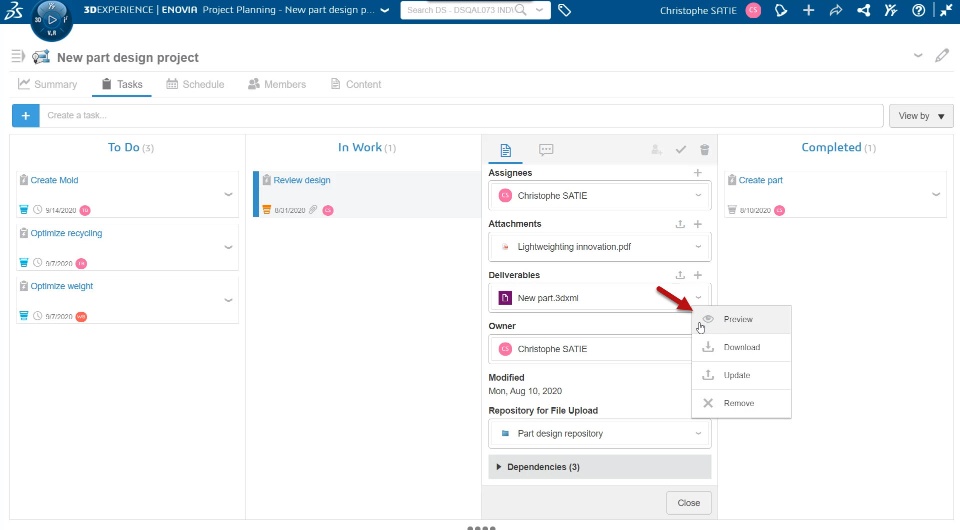Mark task complete with checkmark icon
Image resolution: width=960 pixels, height=530 pixels.
point(680,150)
